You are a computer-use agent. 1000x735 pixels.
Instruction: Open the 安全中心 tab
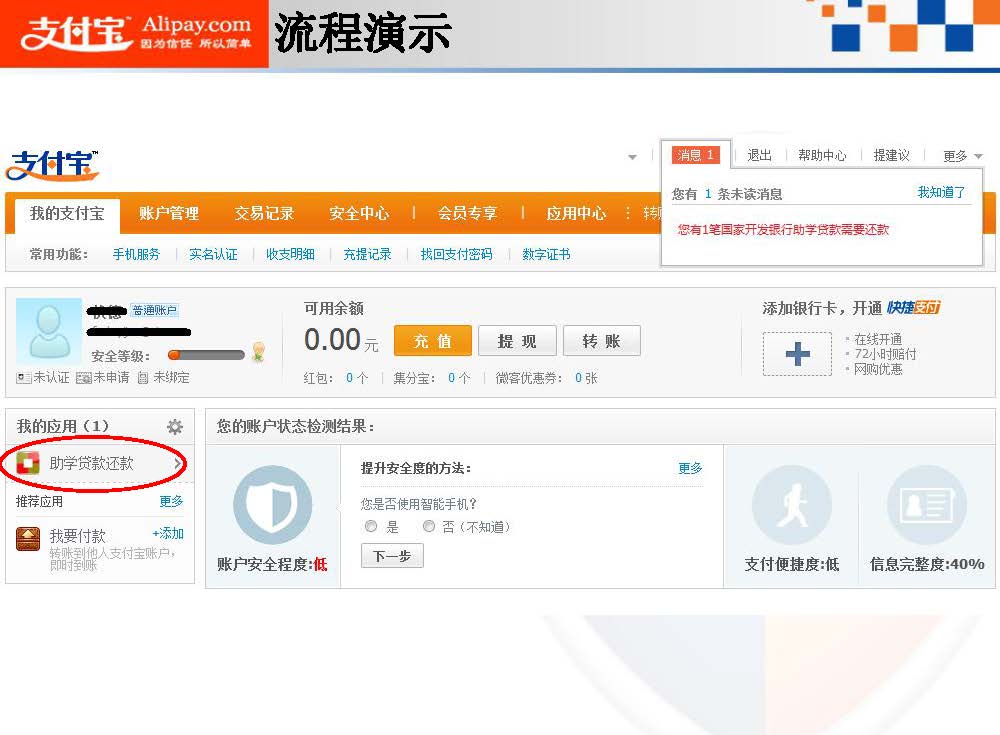click(x=359, y=213)
